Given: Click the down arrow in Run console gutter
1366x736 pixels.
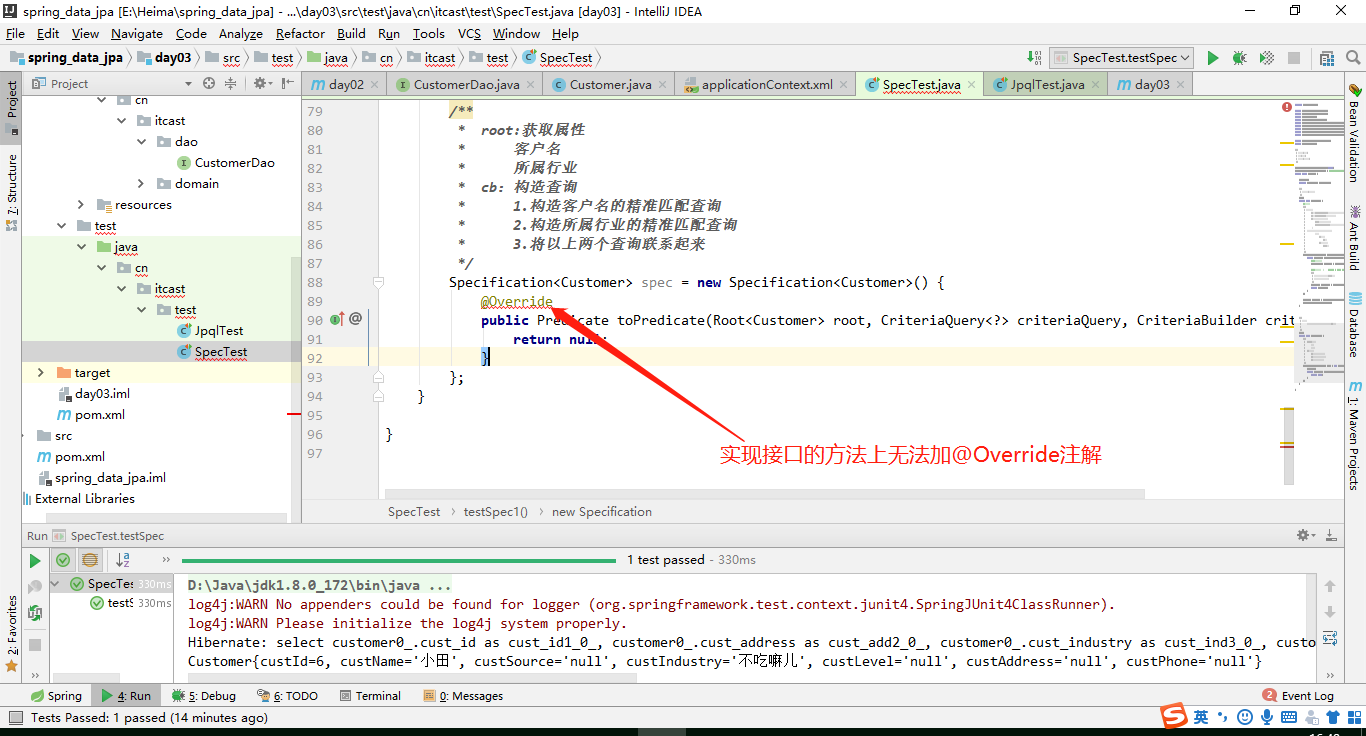Looking at the screenshot, I should (1330, 612).
